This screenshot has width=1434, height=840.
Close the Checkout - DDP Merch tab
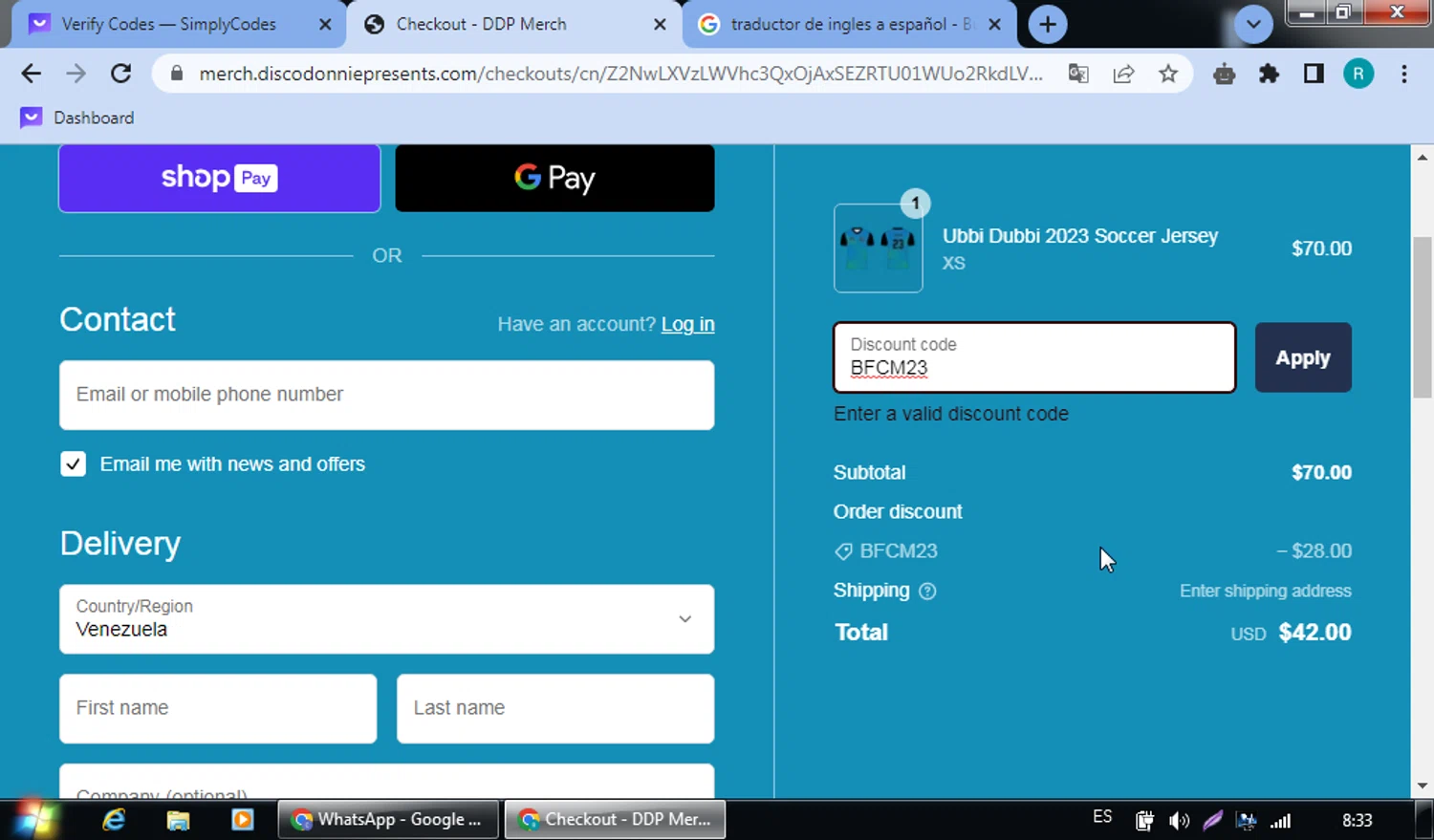660,25
